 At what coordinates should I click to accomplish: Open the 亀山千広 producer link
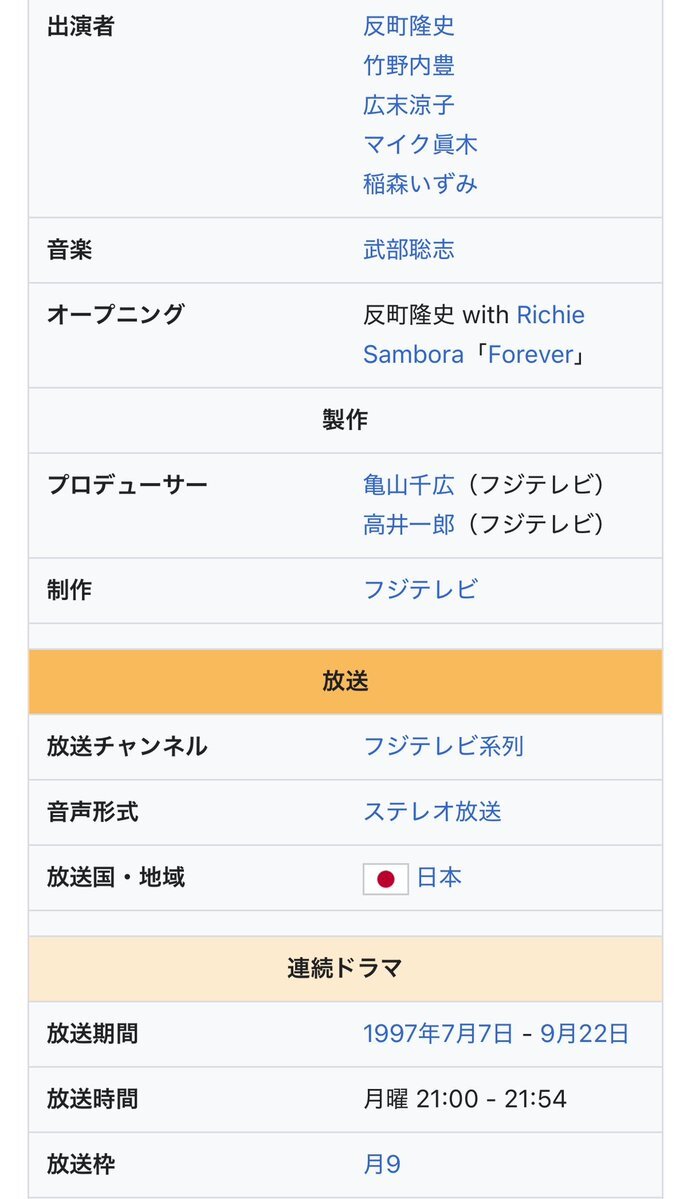click(x=409, y=485)
